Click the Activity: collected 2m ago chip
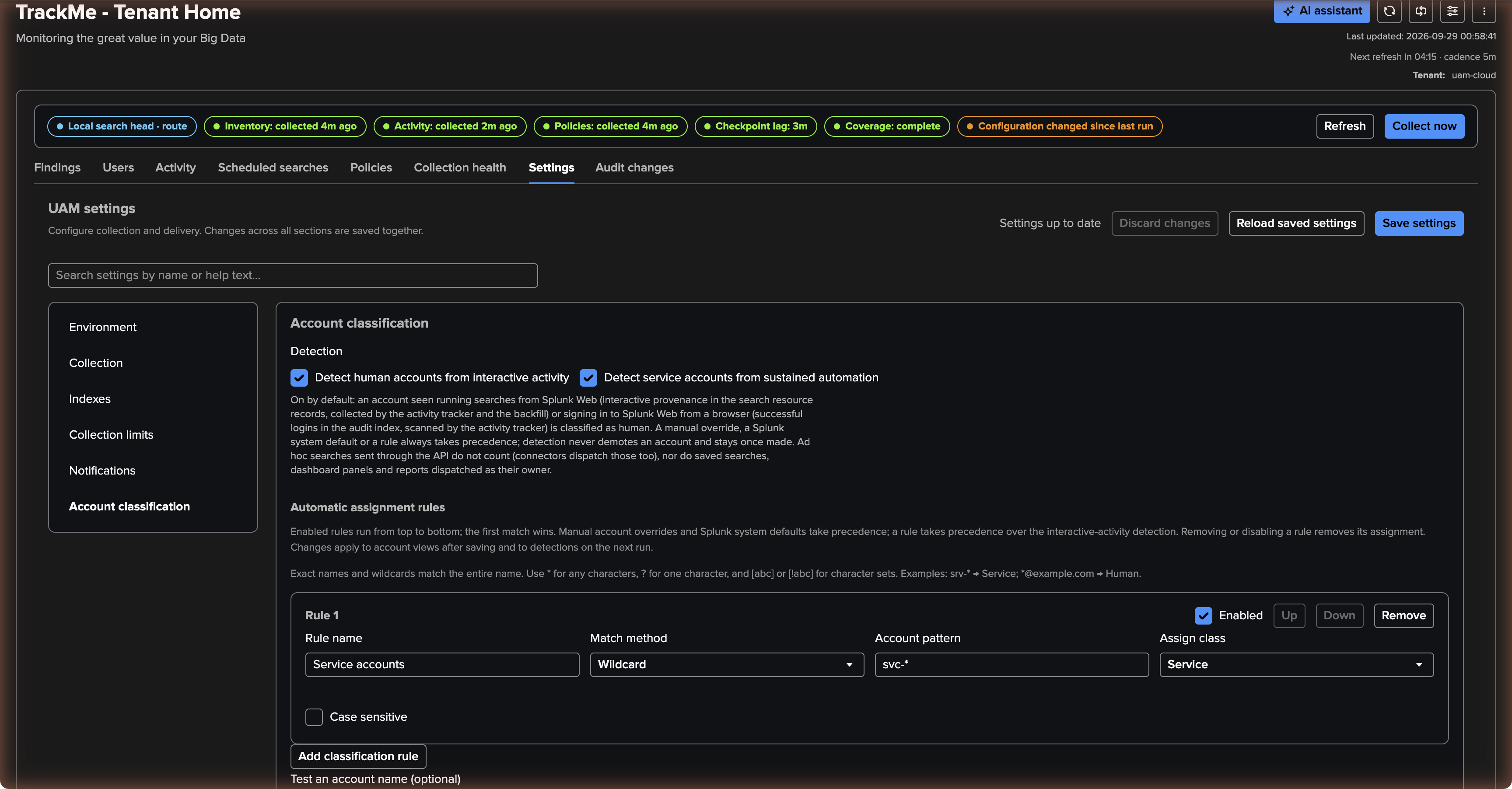The image size is (1512, 789). 450,126
